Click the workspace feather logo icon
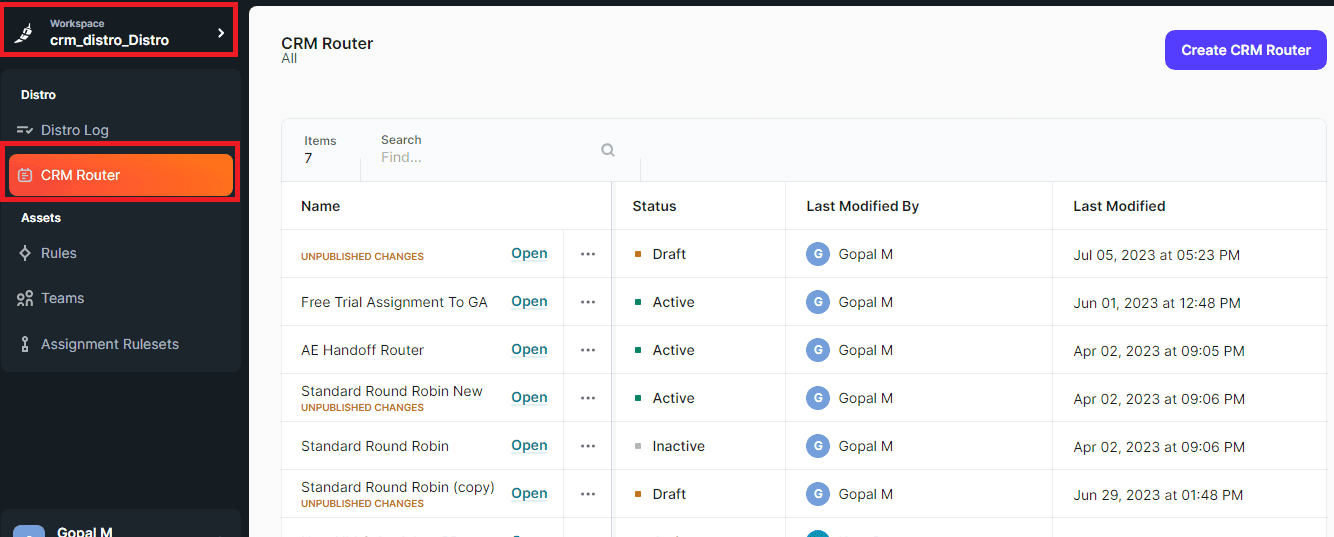This screenshot has width=1334, height=537. (x=24, y=33)
